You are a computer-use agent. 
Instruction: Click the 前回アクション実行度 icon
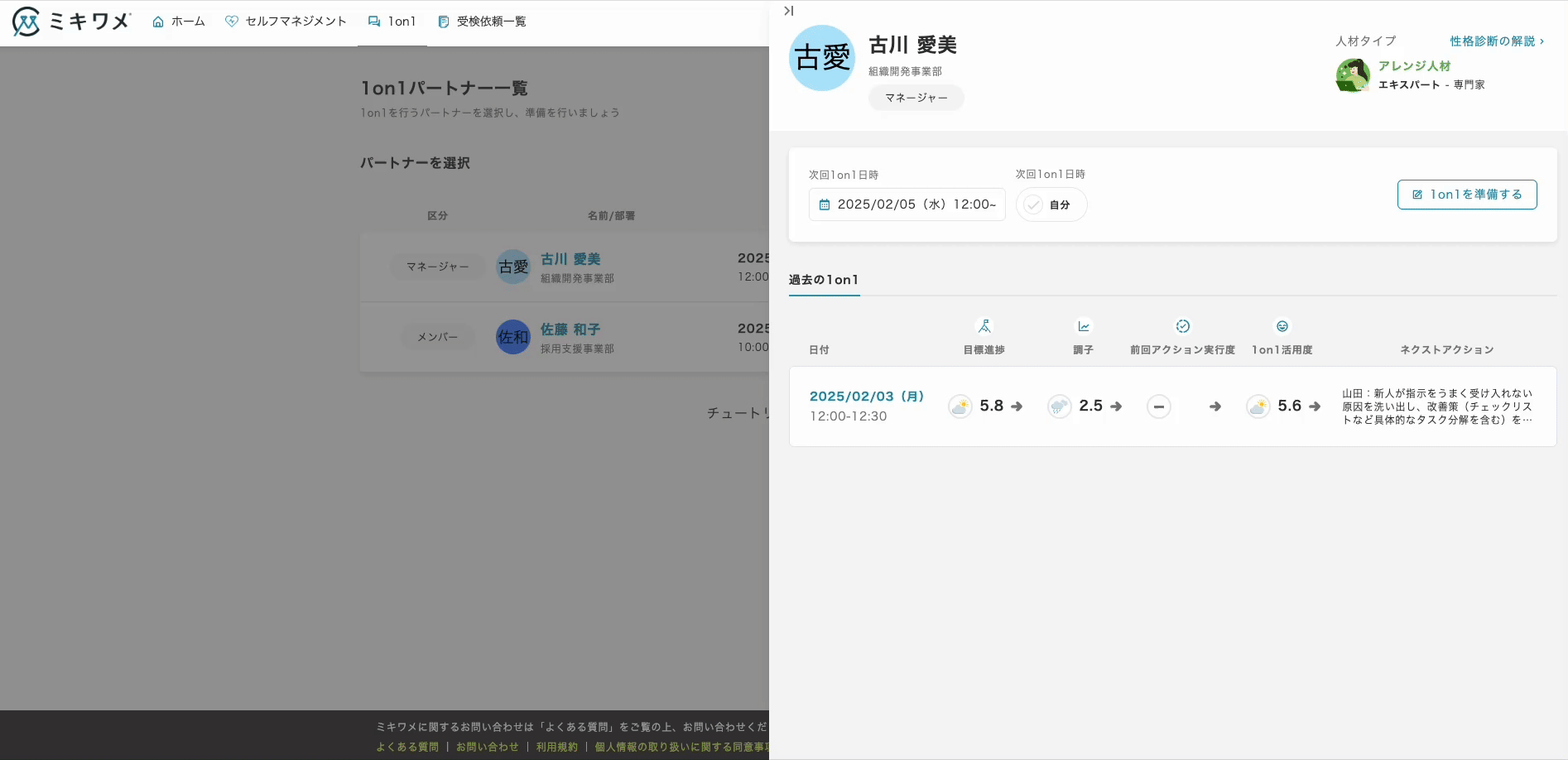click(x=1182, y=326)
